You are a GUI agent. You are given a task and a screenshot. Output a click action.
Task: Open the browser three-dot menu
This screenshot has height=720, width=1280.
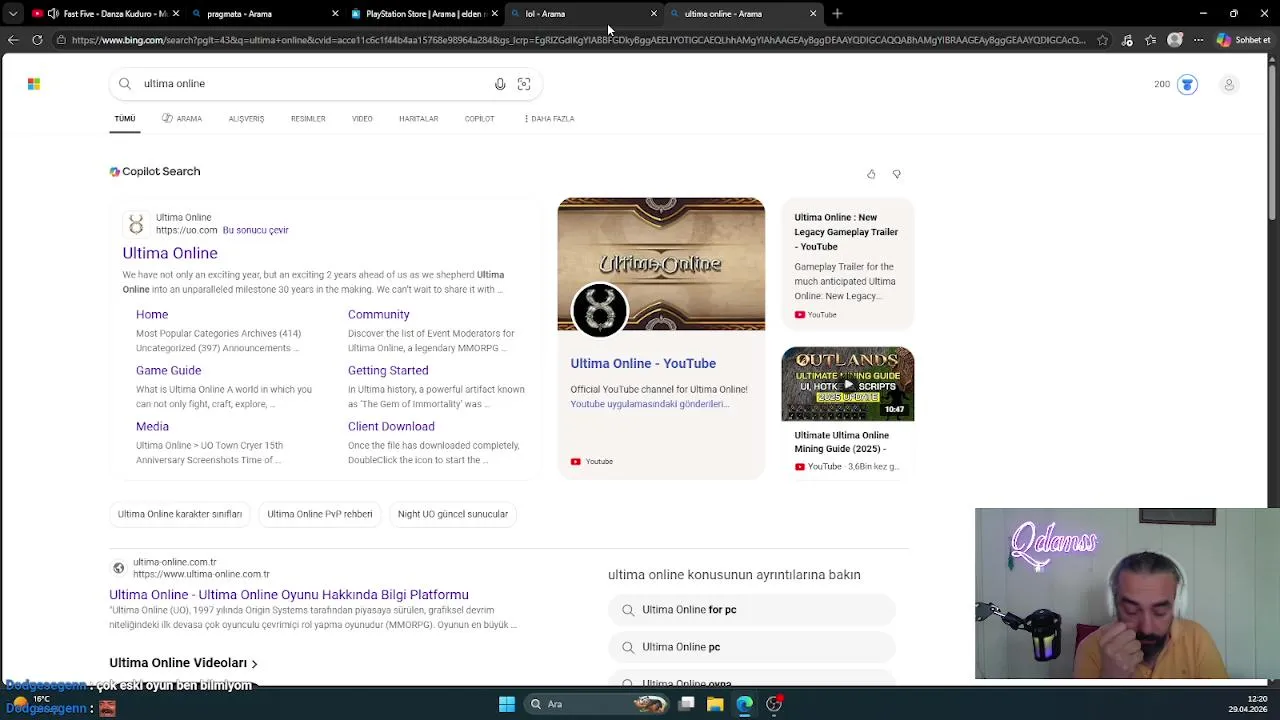[x=1198, y=40]
